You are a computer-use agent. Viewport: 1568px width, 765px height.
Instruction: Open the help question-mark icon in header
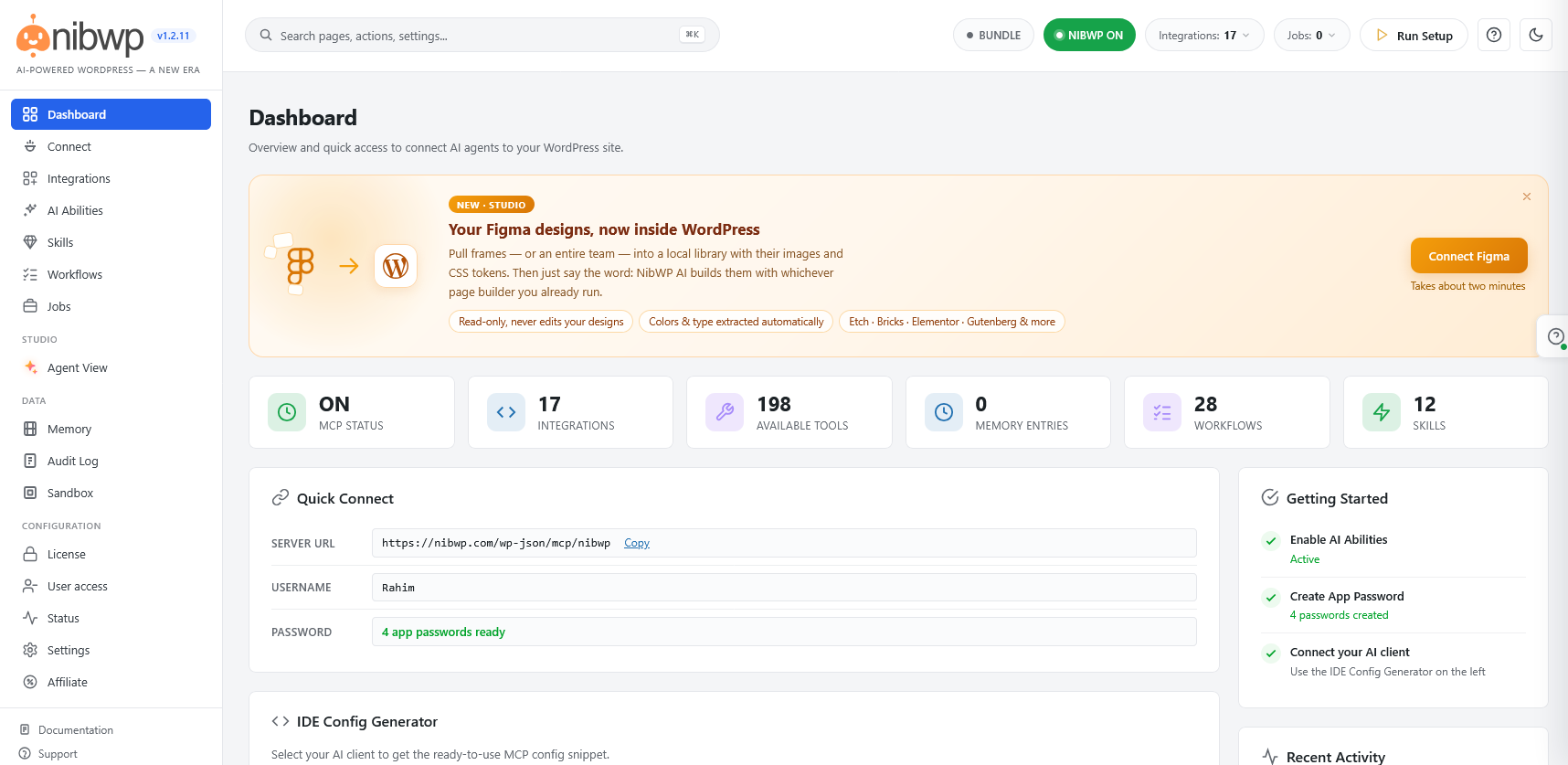[1494, 36]
